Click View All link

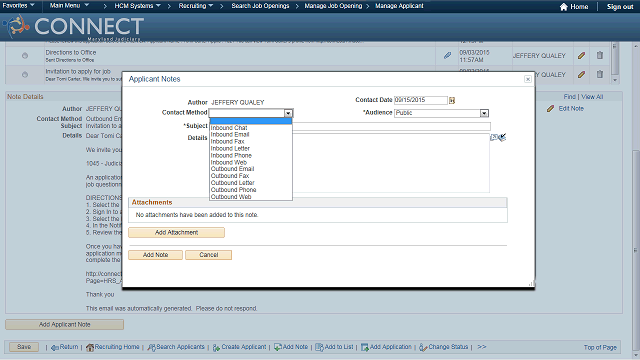click(x=592, y=97)
